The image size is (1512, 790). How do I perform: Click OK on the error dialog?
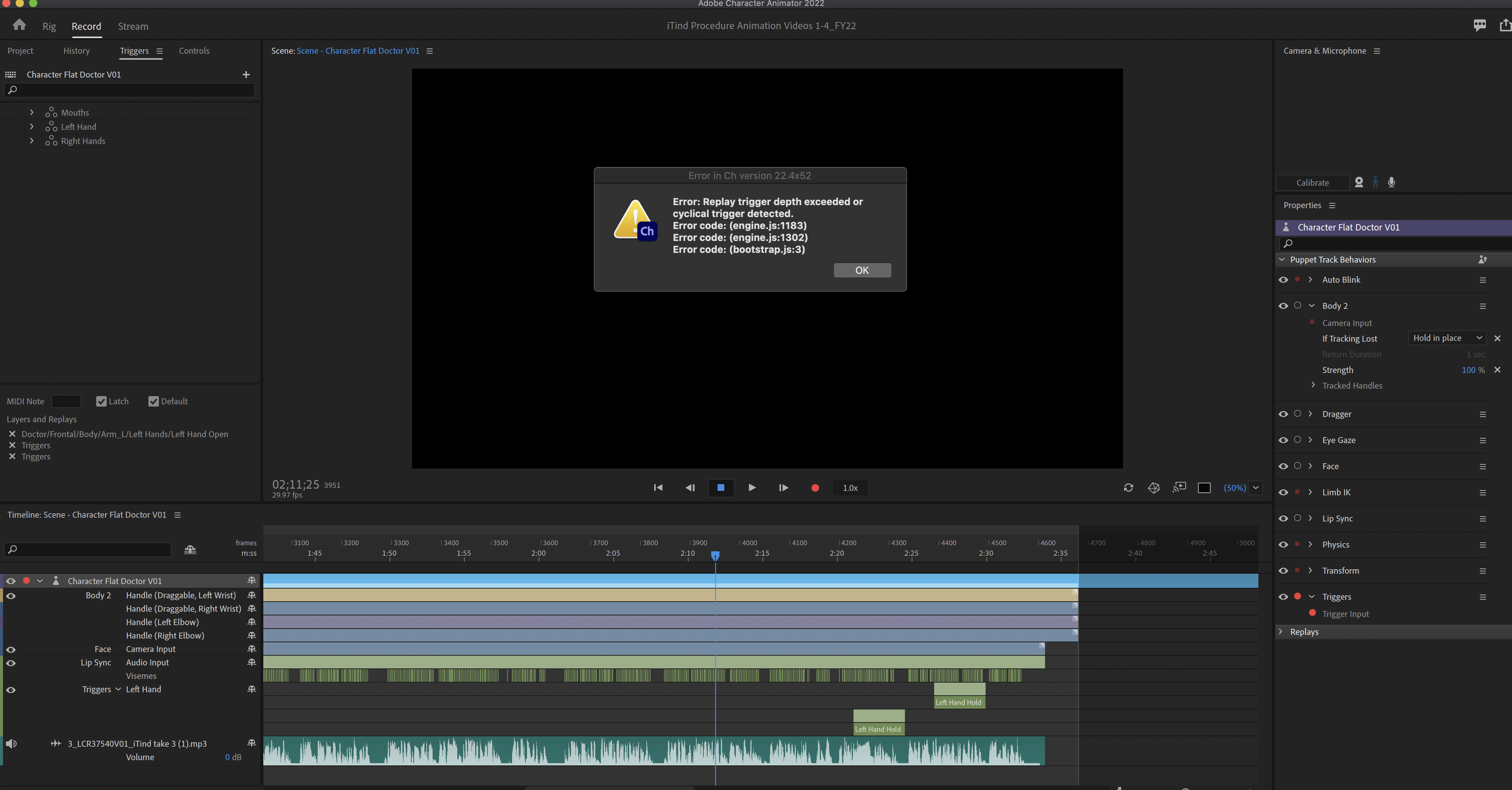coord(862,270)
